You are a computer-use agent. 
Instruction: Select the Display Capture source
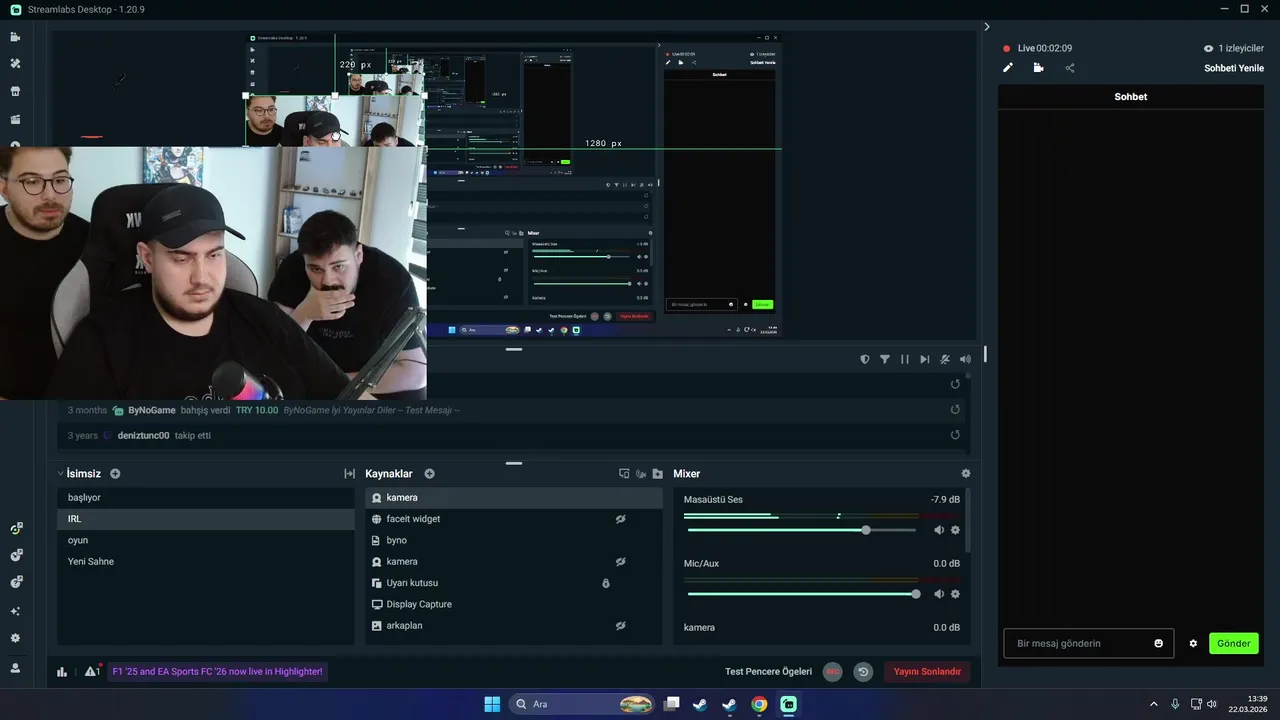[514, 604]
